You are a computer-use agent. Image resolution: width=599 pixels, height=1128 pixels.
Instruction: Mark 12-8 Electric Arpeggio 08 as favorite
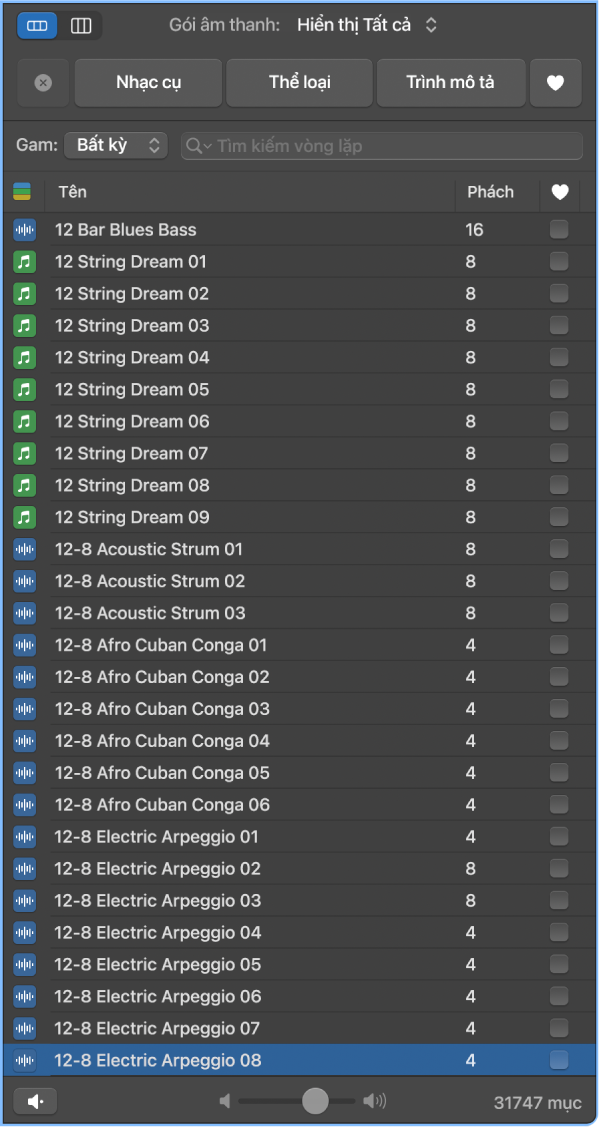(x=559, y=1060)
